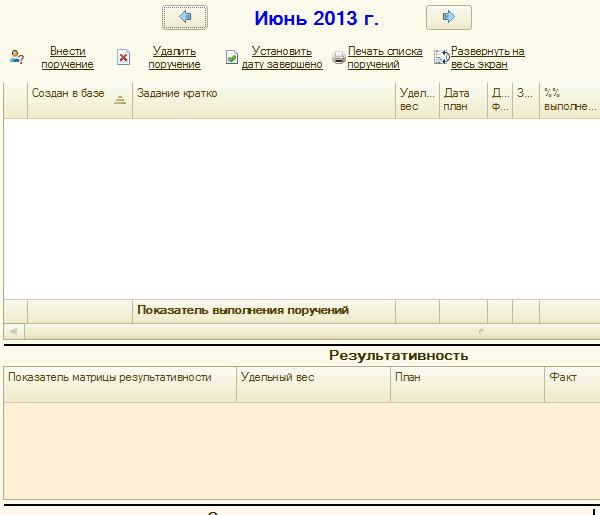This screenshot has width=600, height=515.
Task: Click 'Показатель матрицы результативности' column header
Action: click(x=119, y=378)
